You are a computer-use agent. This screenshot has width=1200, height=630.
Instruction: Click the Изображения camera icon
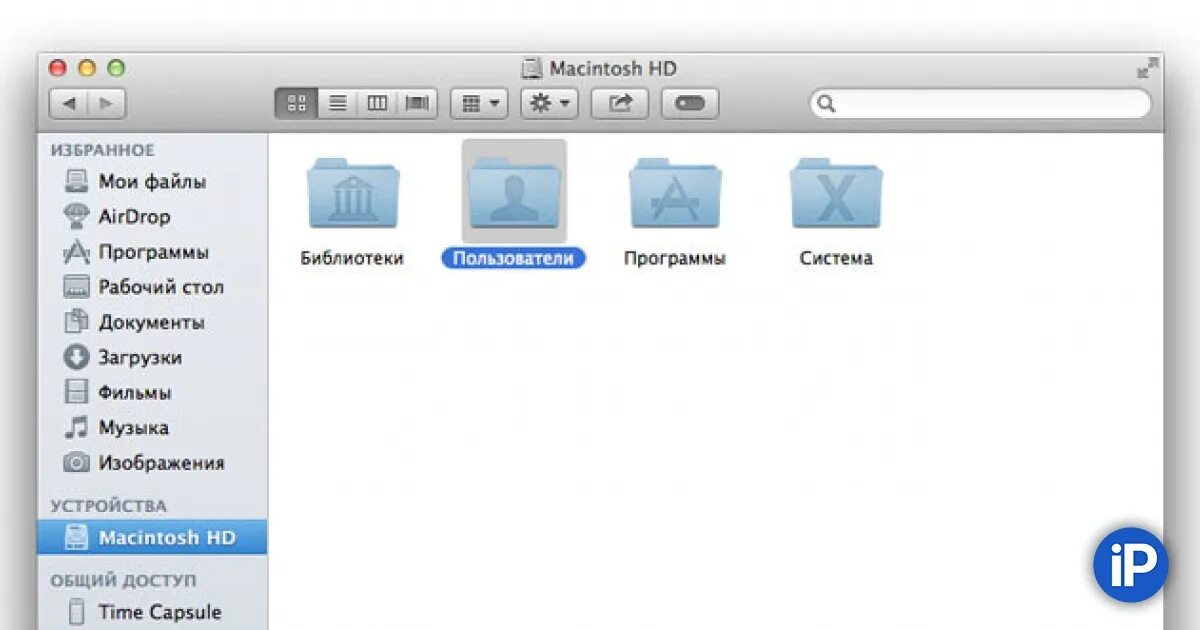coord(76,463)
